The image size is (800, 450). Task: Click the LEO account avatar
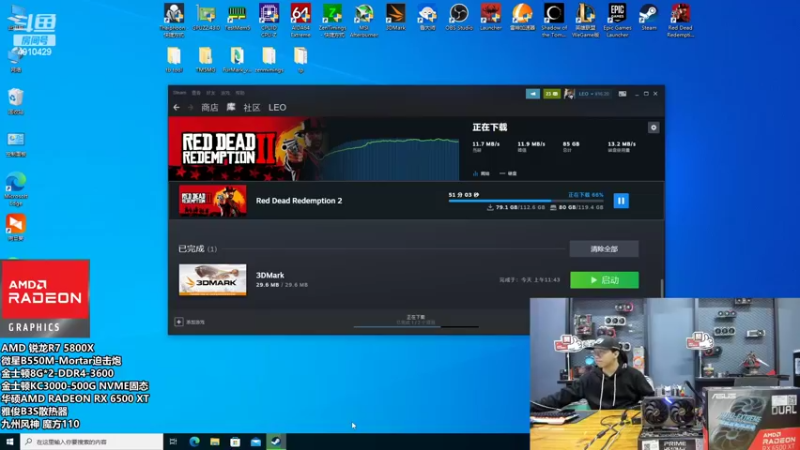(x=569, y=94)
